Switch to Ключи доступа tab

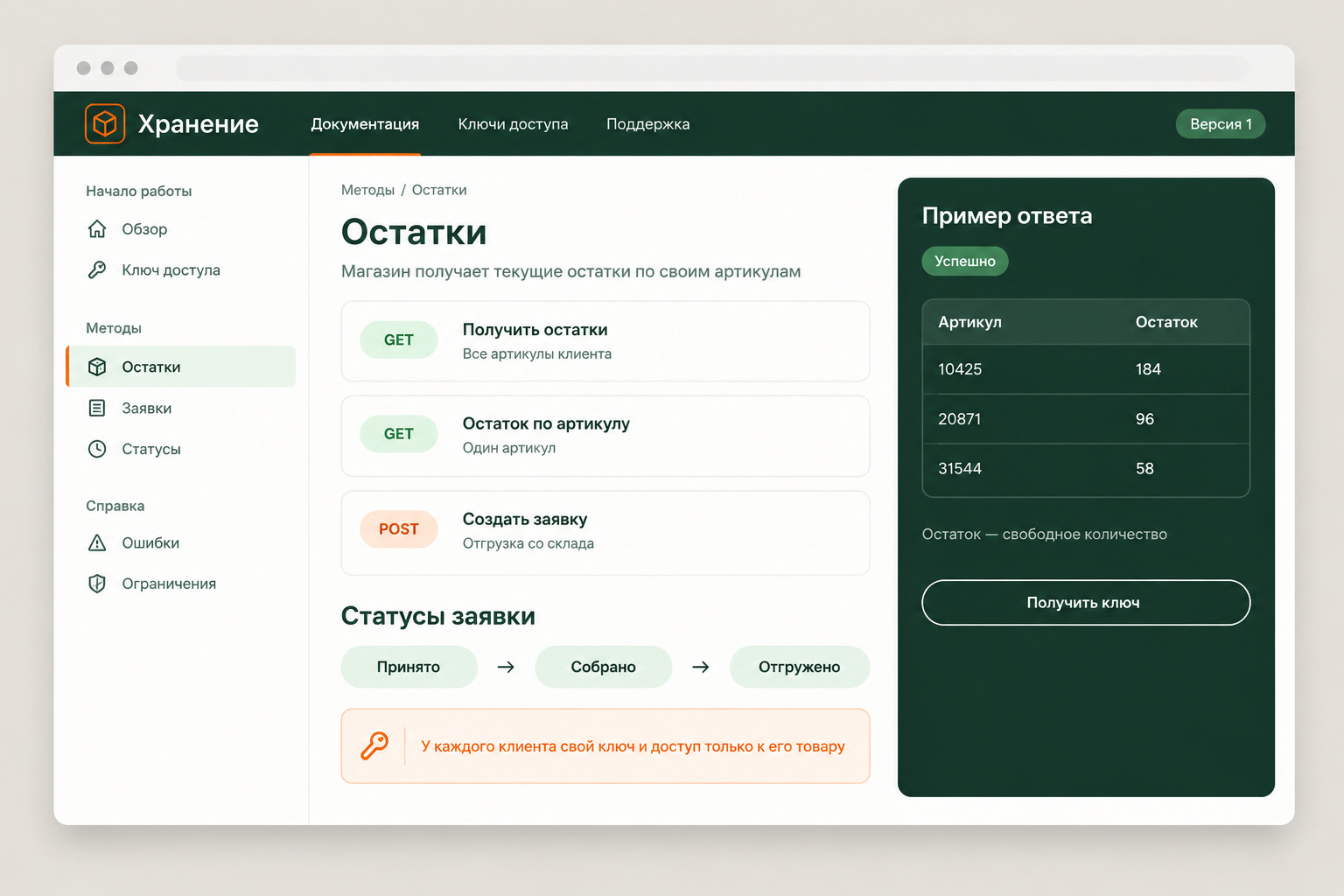(x=513, y=124)
